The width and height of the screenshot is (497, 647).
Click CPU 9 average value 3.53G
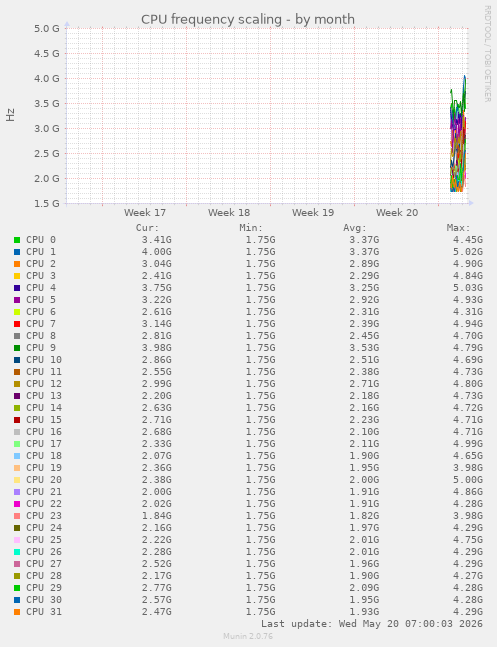click(x=364, y=347)
